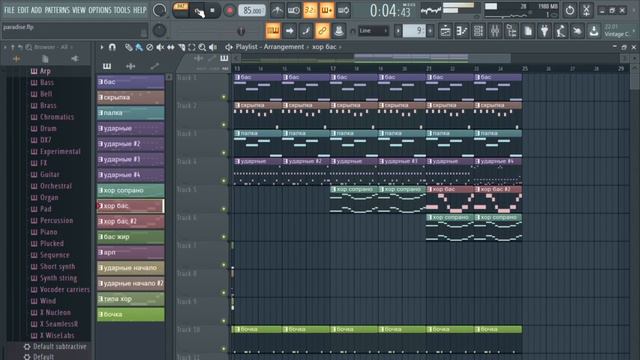The width and height of the screenshot is (640, 360).
Task: Click the step edit arrow icon
Action: click(x=289, y=31)
